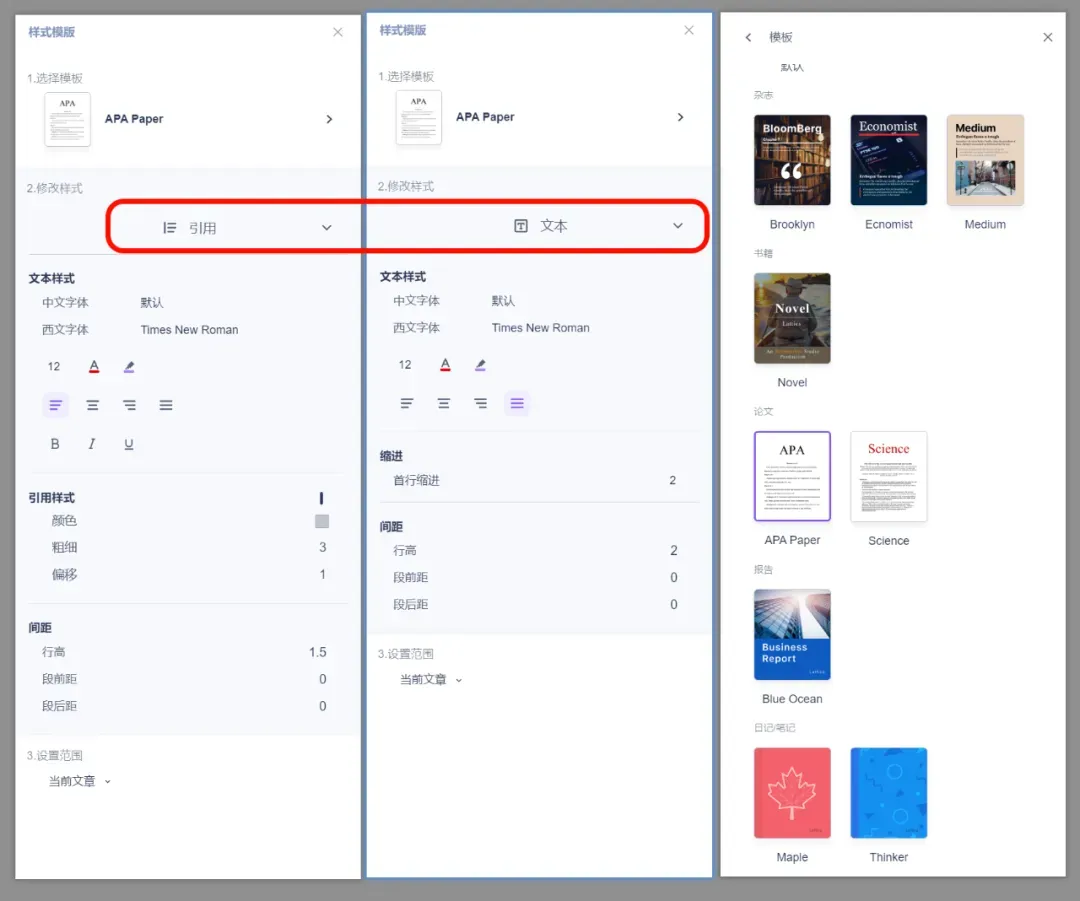Screen dimensions: 1080x901
Task: Choose the APA Paper template thumbnail
Action: (792, 476)
